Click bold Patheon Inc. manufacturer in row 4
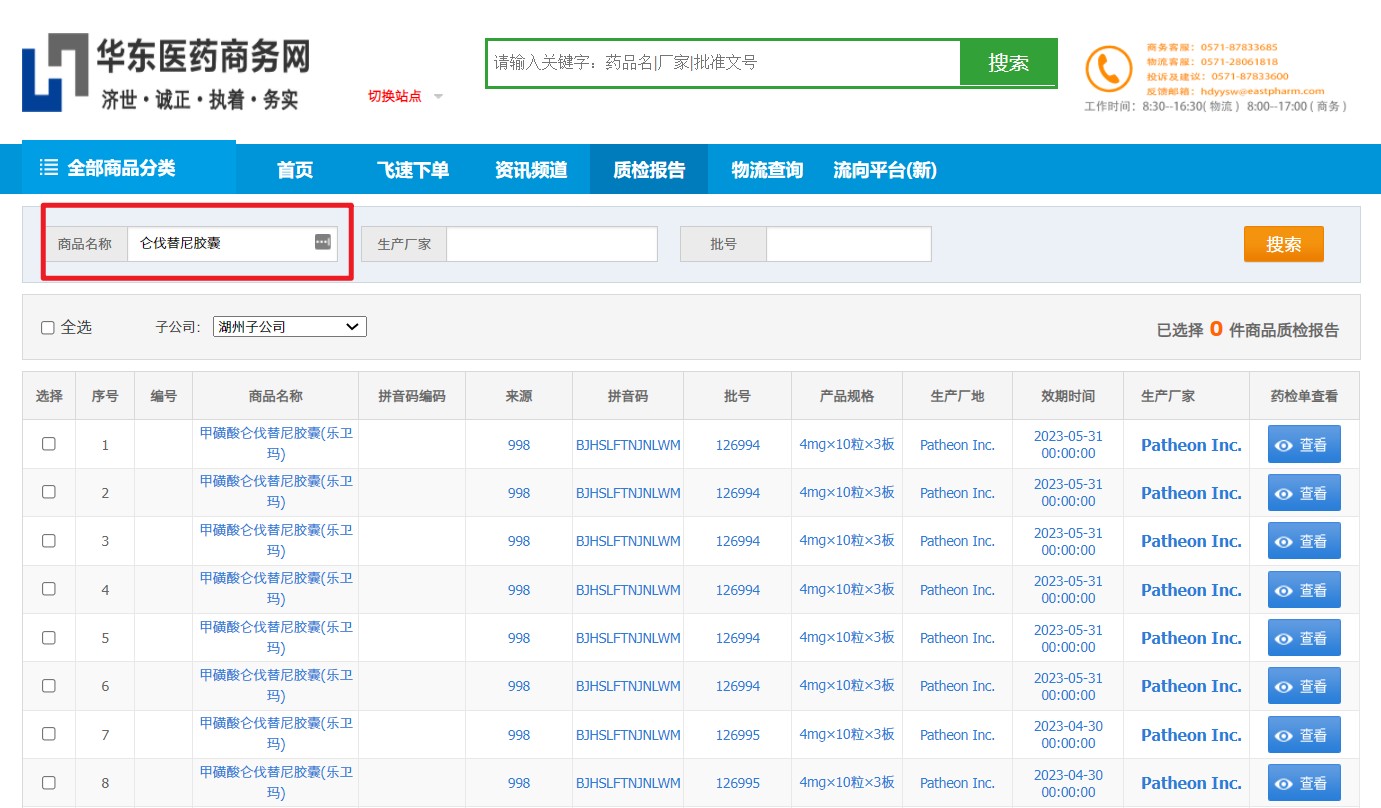 (1191, 590)
